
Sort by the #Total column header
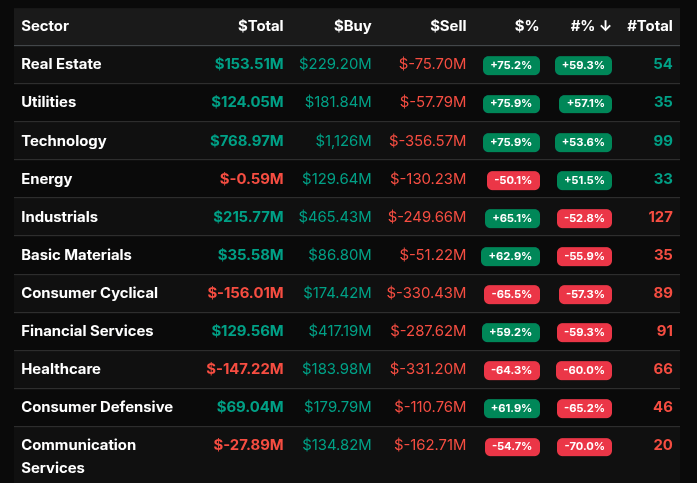pos(649,26)
